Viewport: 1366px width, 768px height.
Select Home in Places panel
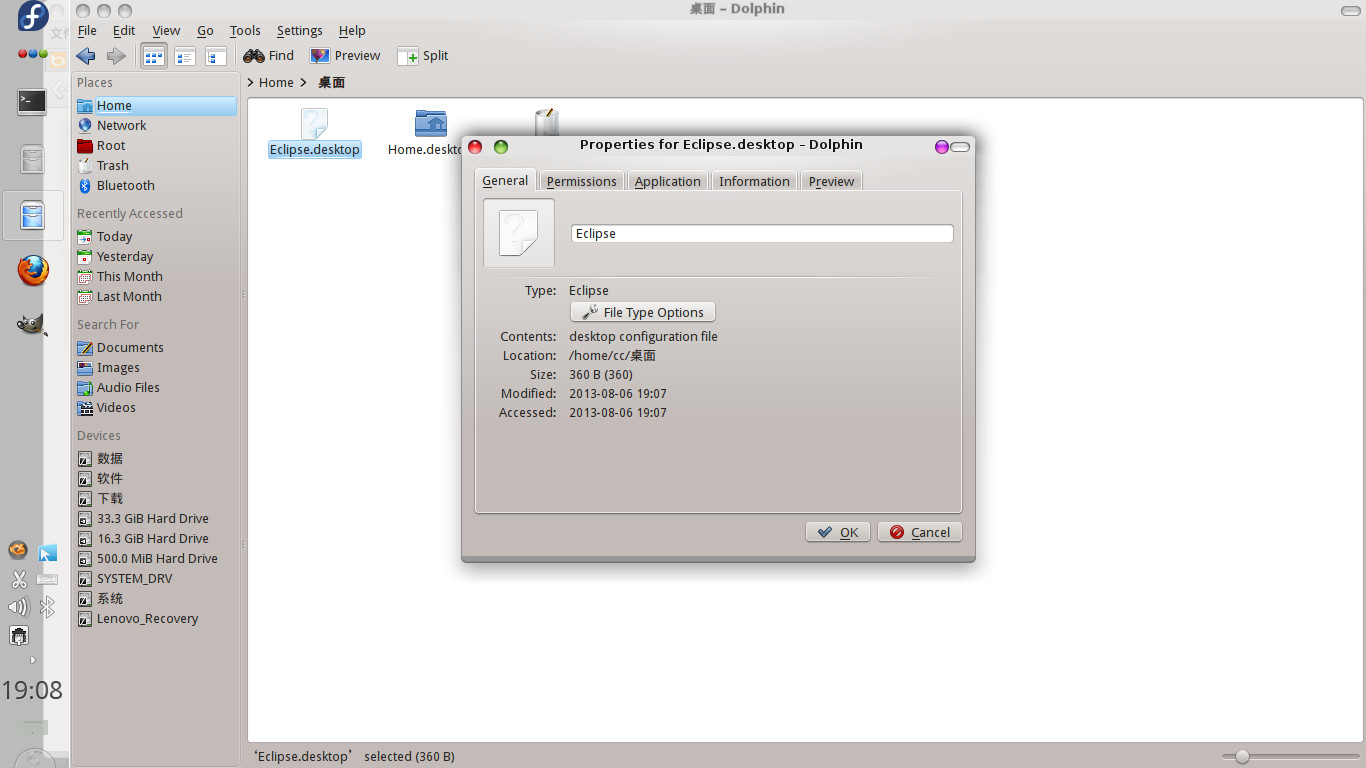(157, 106)
